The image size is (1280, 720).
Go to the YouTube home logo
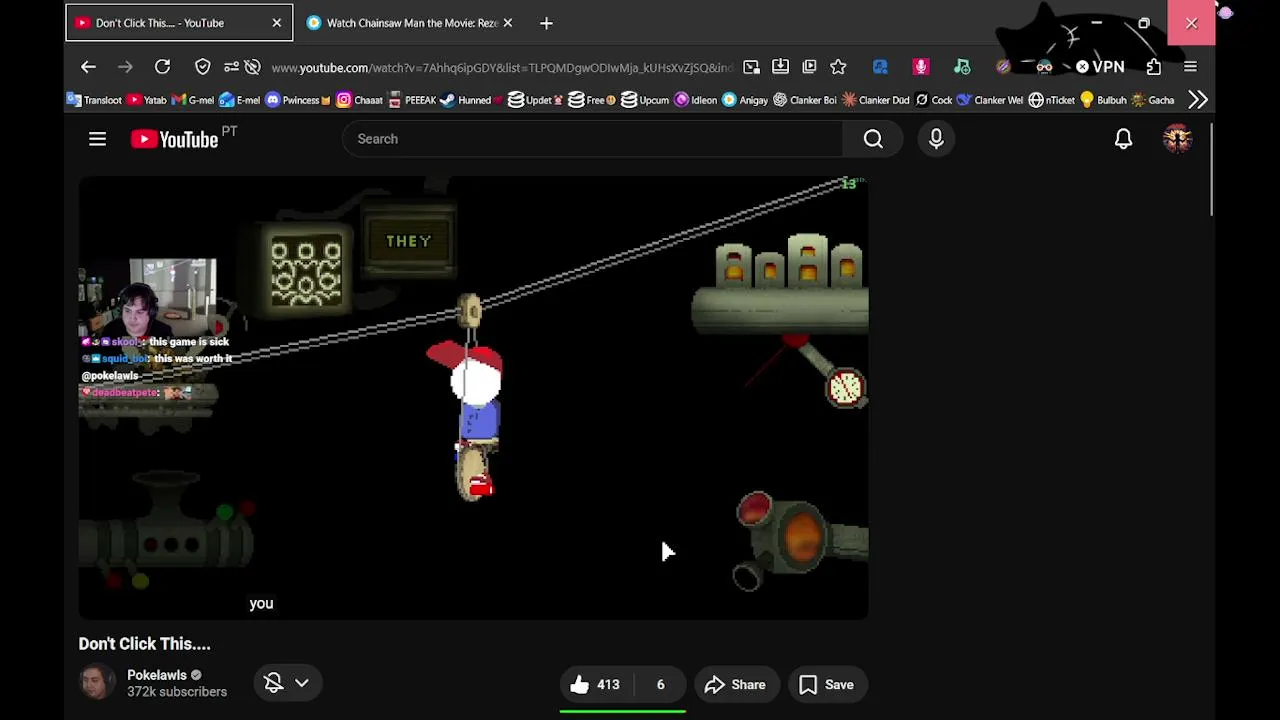[x=174, y=139]
